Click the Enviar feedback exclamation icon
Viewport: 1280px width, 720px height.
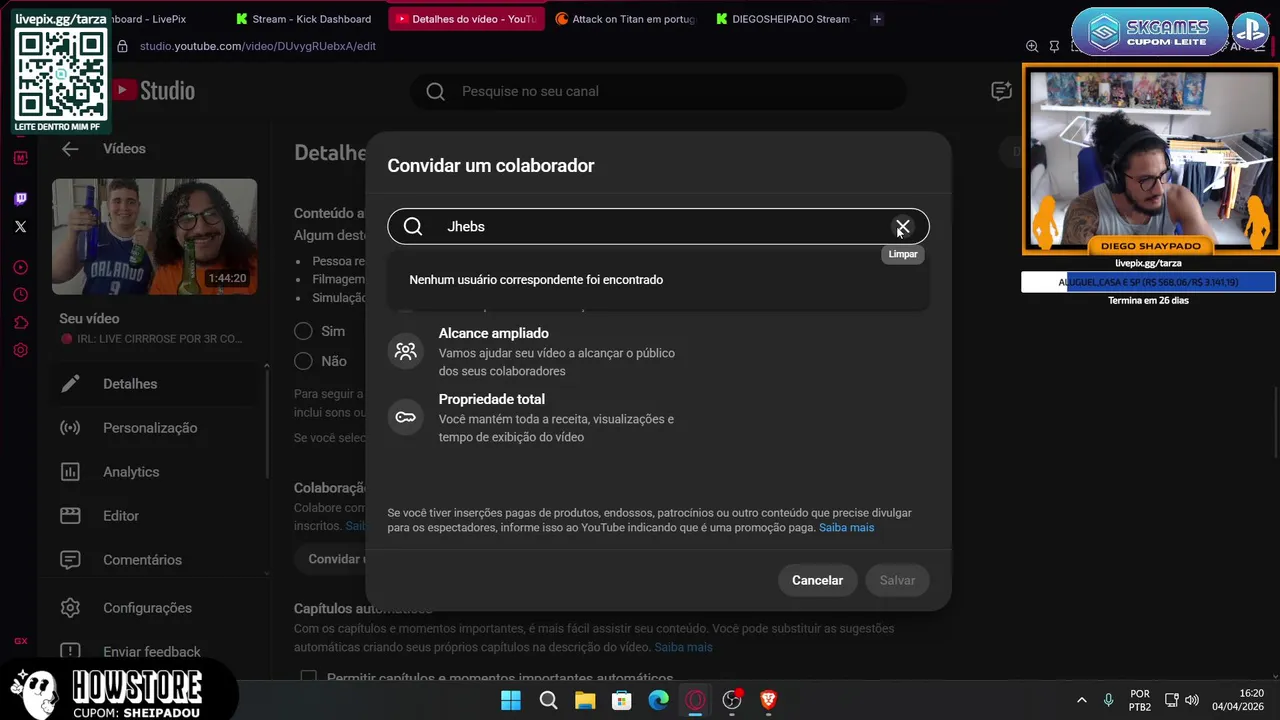click(x=70, y=652)
